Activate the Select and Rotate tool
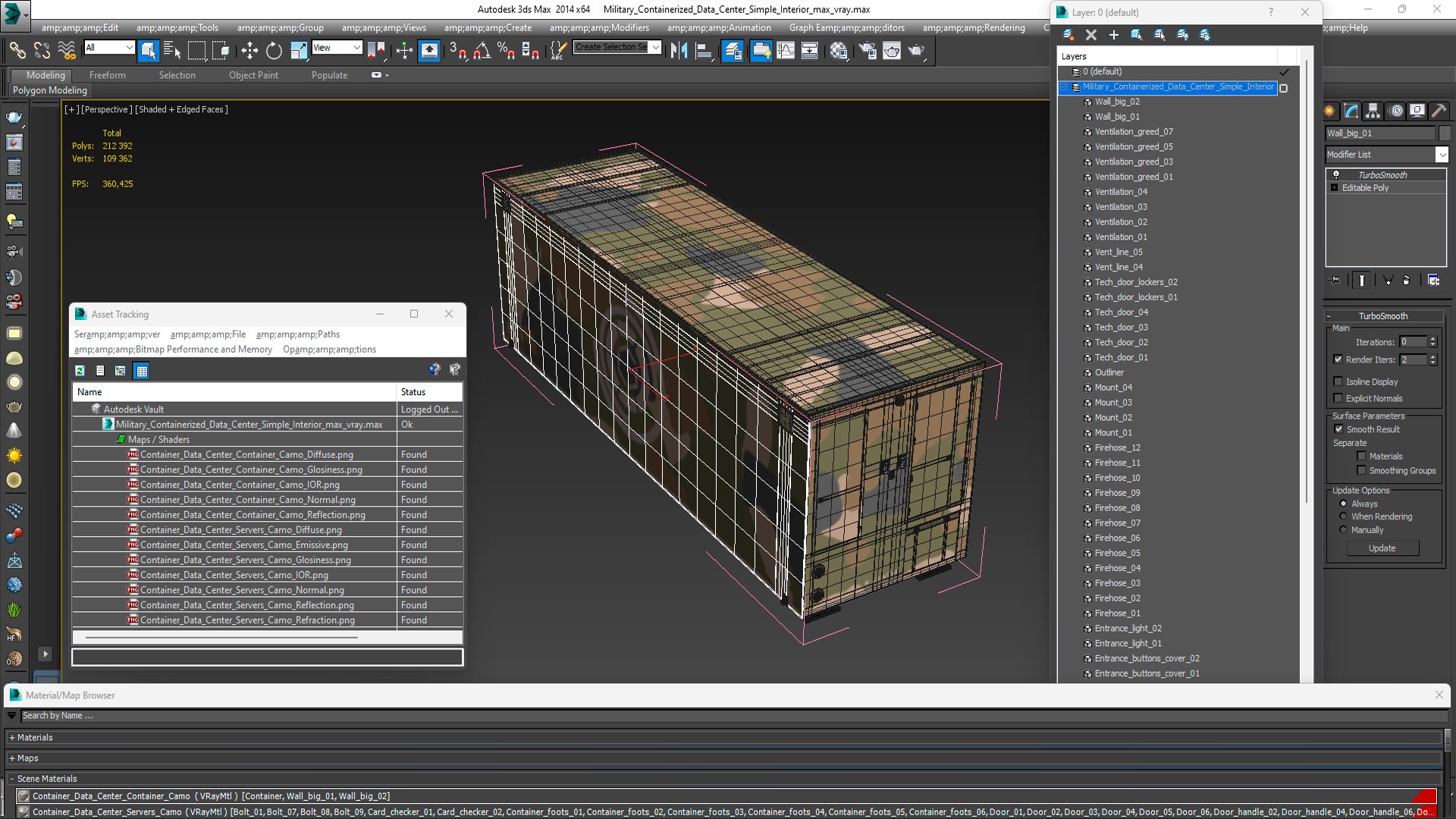 (x=274, y=51)
